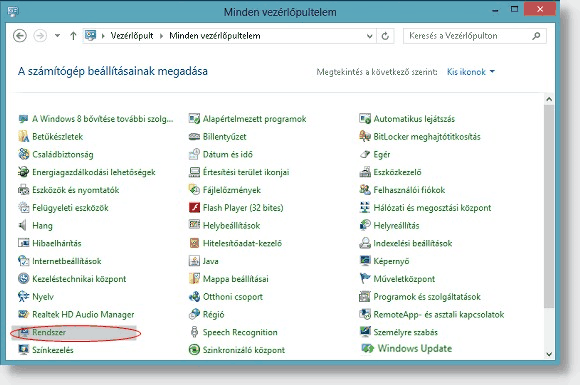
Task: Open the Hang speaker icon
Action: tap(23, 225)
